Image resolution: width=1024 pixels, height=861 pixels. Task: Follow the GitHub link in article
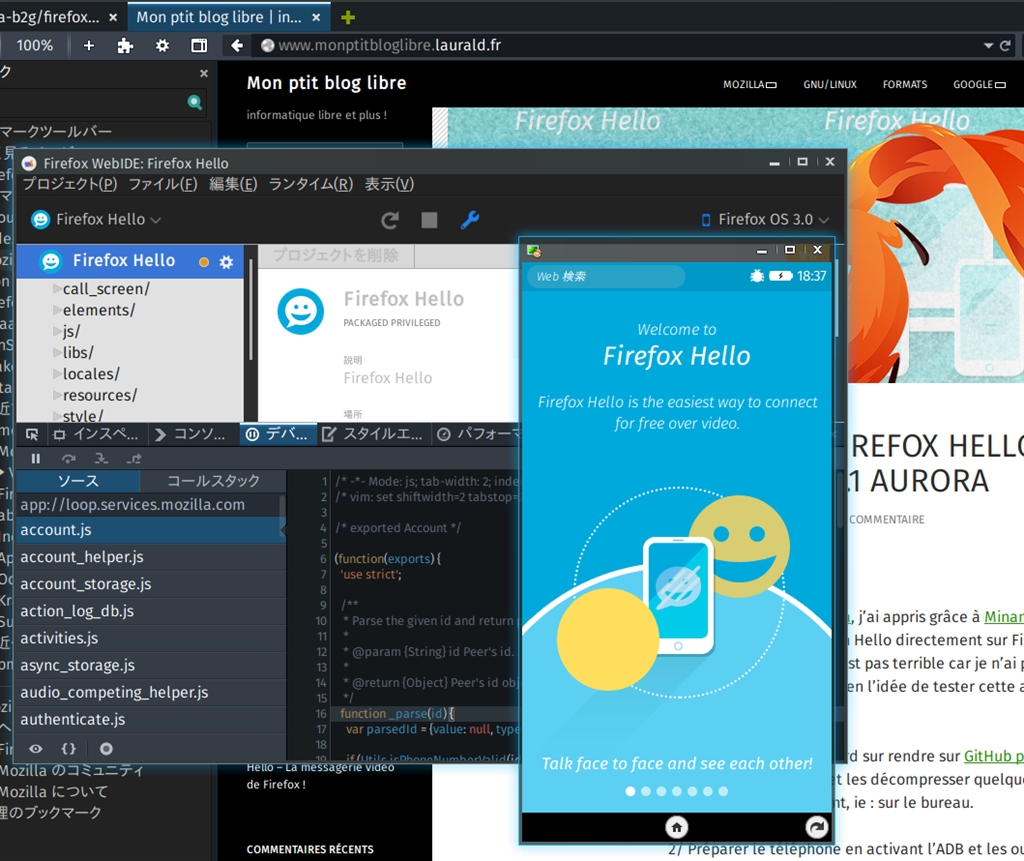(993, 756)
